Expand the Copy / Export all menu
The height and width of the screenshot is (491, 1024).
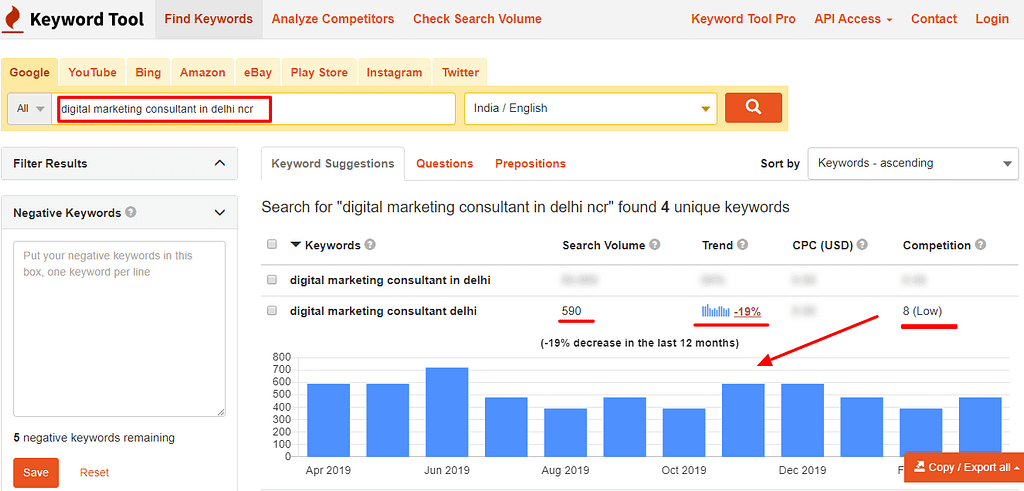(x=965, y=467)
